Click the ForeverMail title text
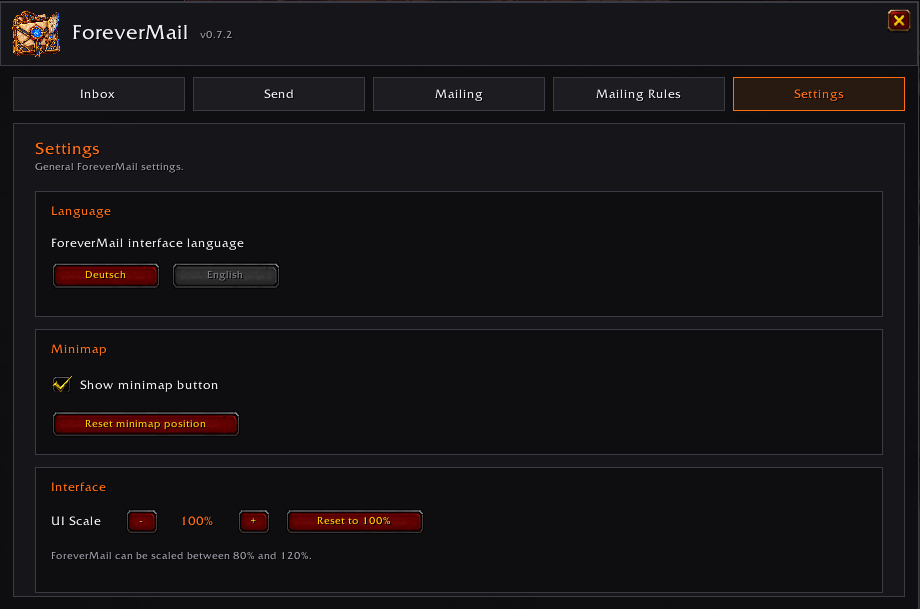Screen dimensions: 920x609 pos(130,32)
